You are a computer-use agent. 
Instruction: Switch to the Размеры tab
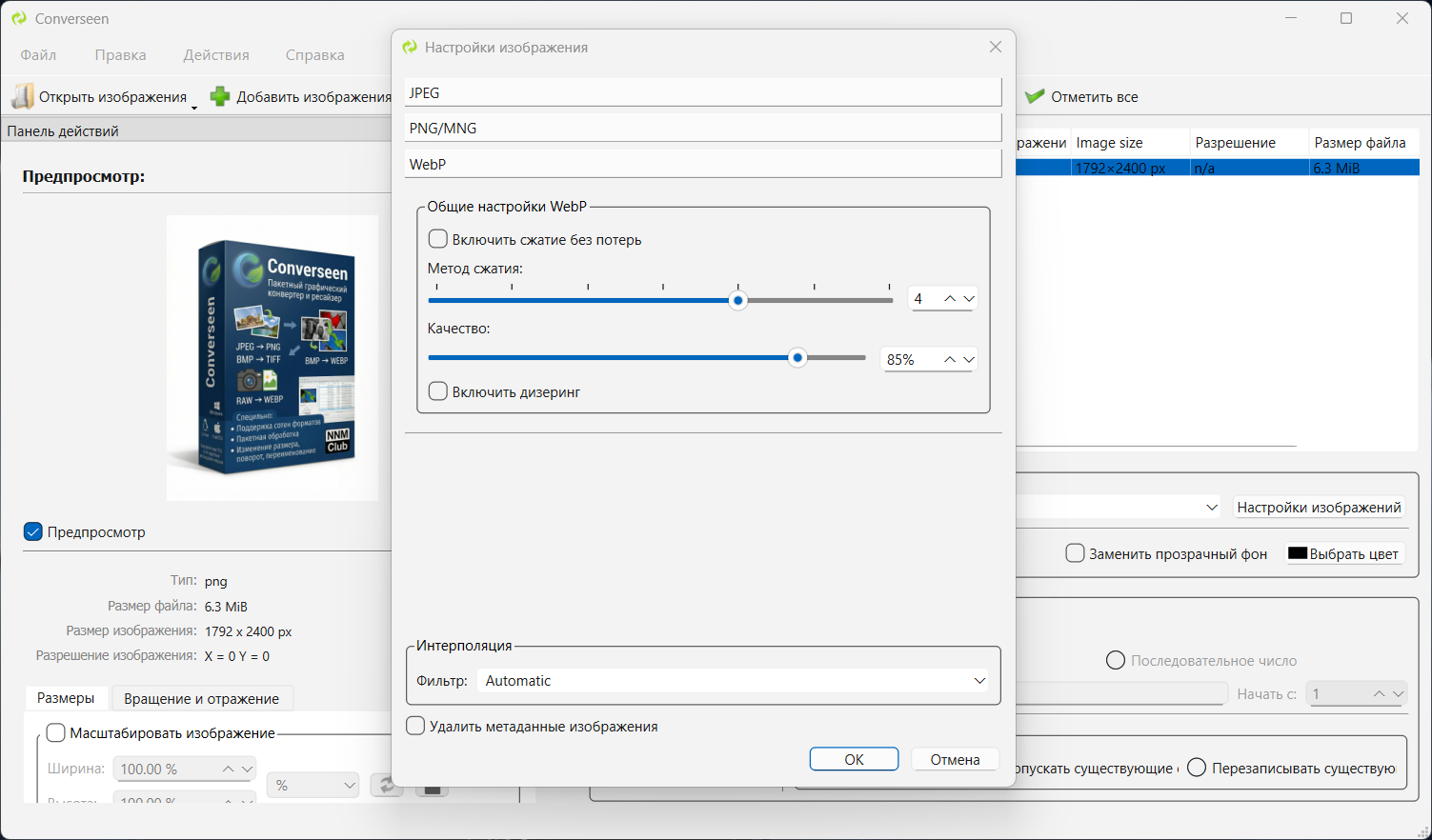click(66, 698)
